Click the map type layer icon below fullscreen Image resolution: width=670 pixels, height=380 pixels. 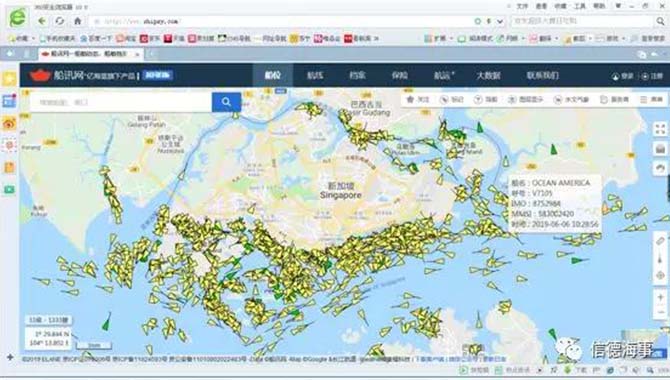click(660, 149)
